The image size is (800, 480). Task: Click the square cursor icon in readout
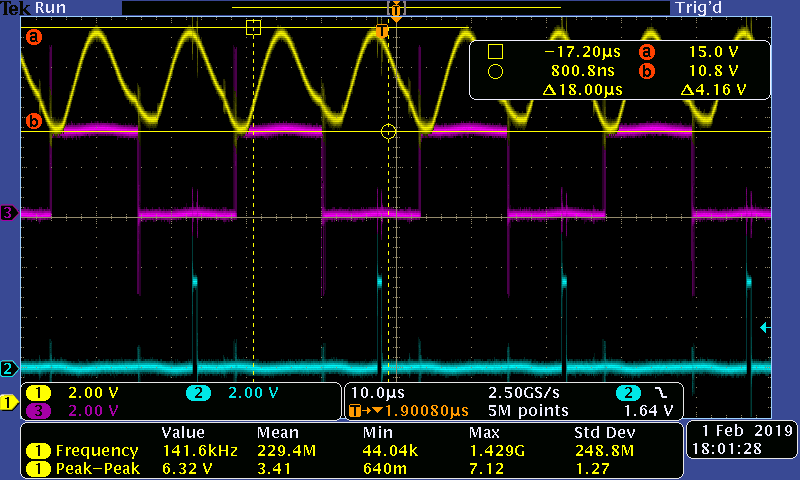(x=495, y=52)
